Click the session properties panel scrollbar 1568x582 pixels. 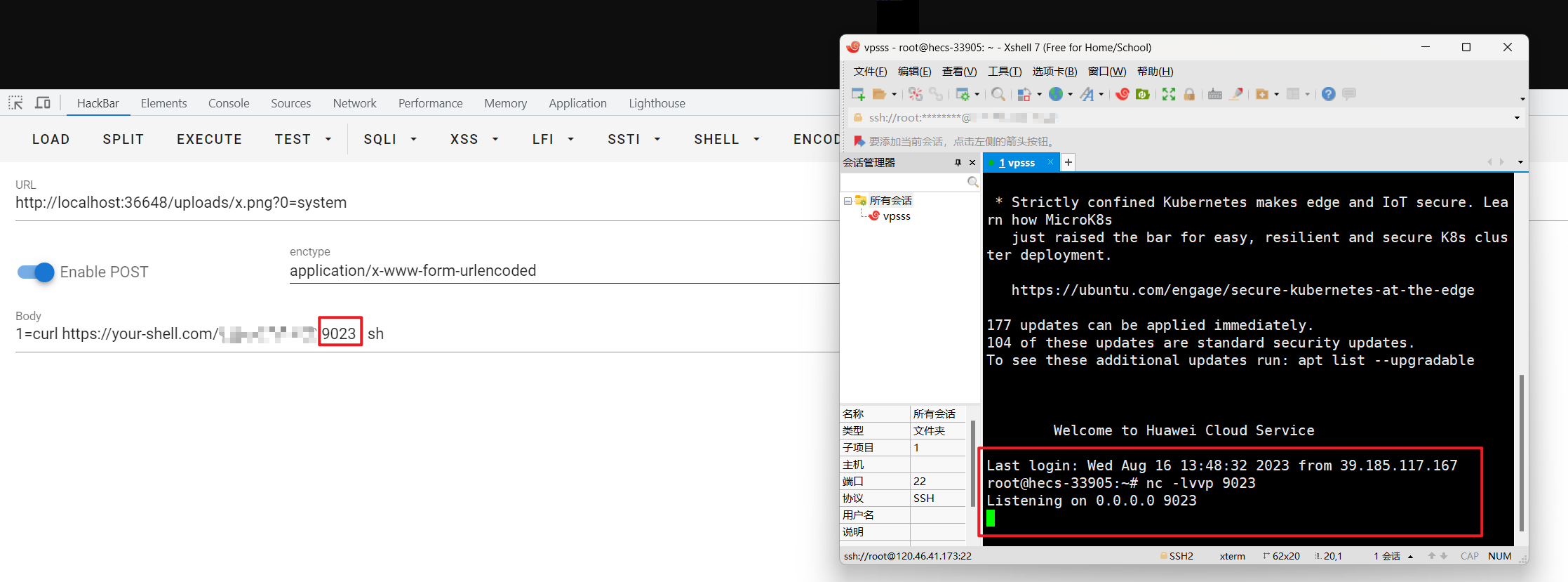(x=972, y=463)
